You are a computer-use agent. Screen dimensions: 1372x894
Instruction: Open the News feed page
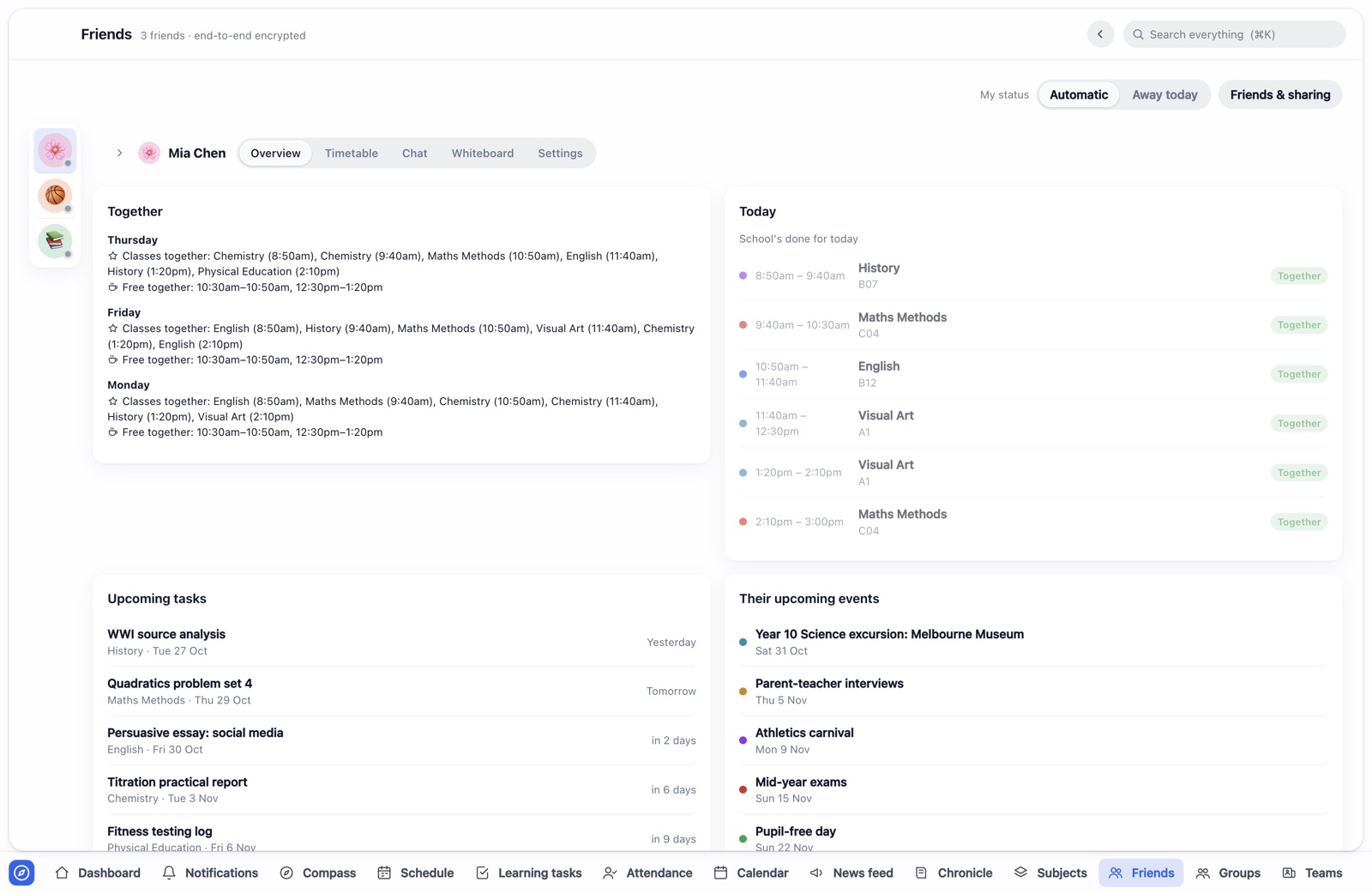851,873
